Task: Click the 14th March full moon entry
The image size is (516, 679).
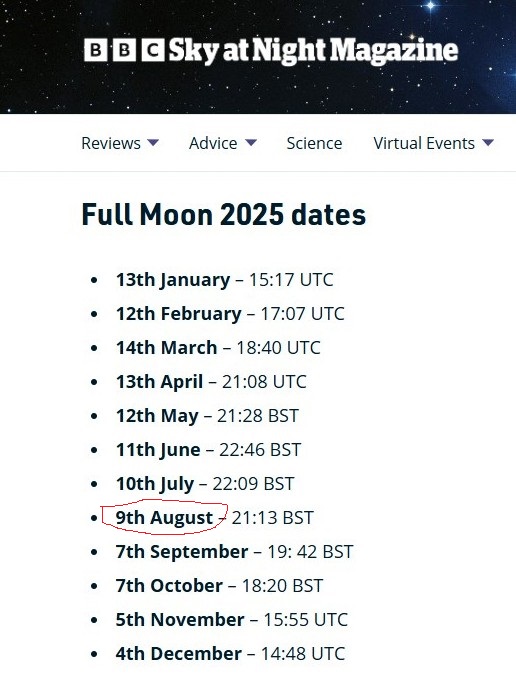Action: tap(218, 348)
